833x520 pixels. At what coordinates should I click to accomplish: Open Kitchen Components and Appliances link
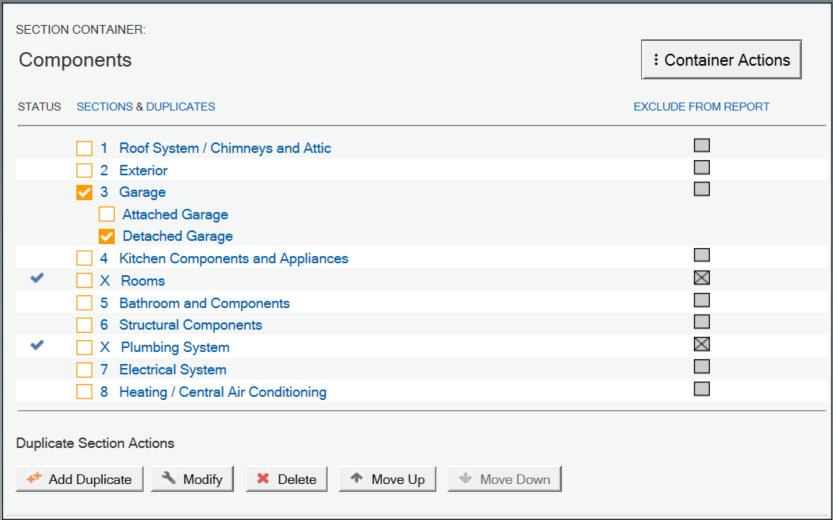234,259
